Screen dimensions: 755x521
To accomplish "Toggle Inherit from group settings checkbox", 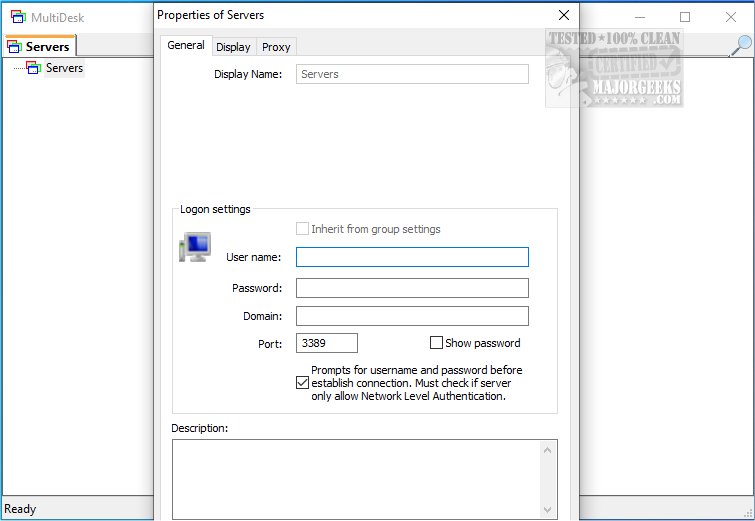I will (x=302, y=229).
